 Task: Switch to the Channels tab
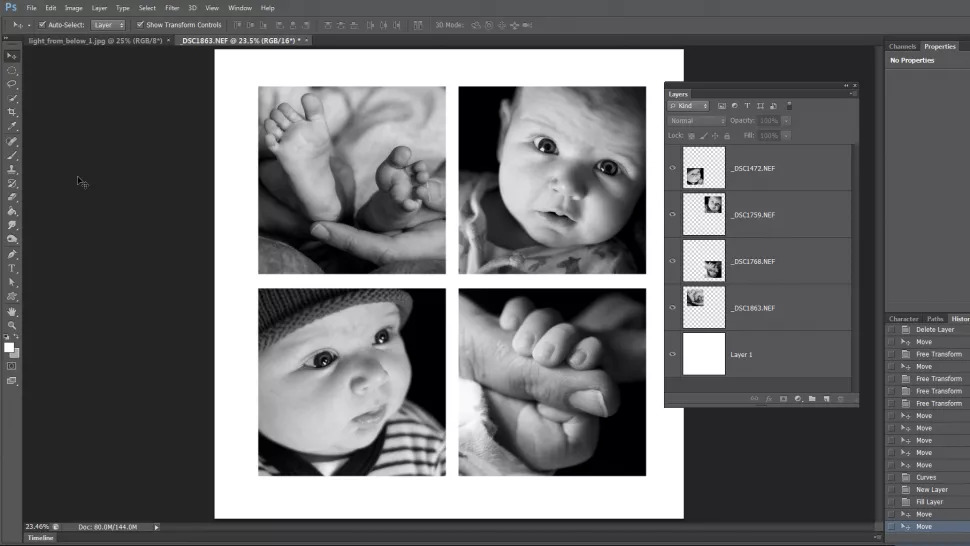[902, 46]
